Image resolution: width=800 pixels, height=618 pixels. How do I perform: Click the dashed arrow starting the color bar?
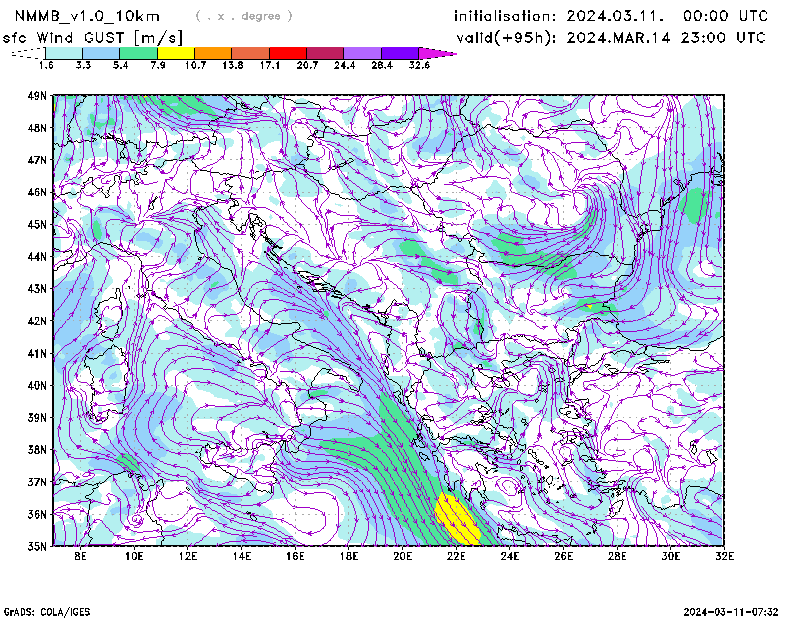point(27,53)
